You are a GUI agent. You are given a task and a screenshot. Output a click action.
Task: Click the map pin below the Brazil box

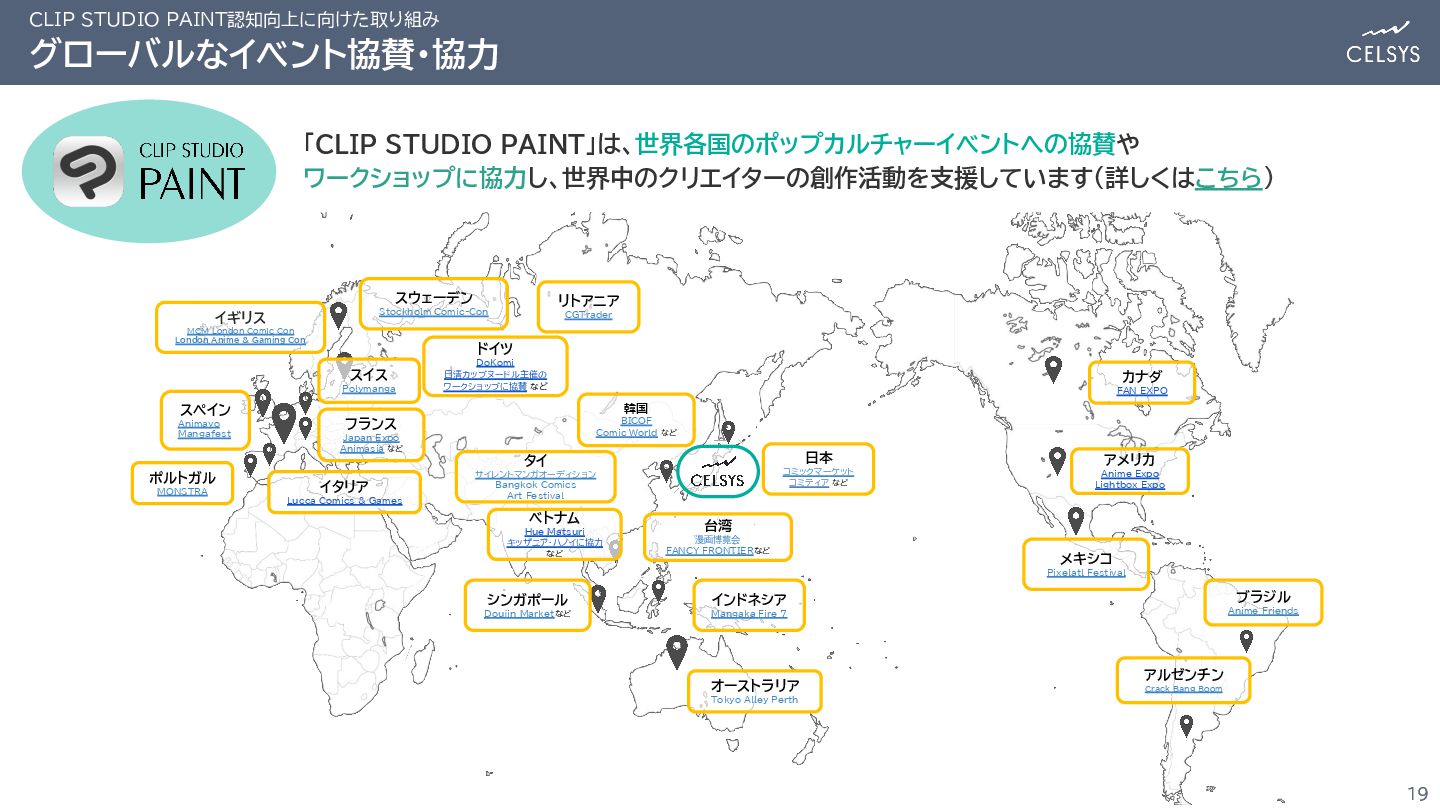click(1246, 641)
